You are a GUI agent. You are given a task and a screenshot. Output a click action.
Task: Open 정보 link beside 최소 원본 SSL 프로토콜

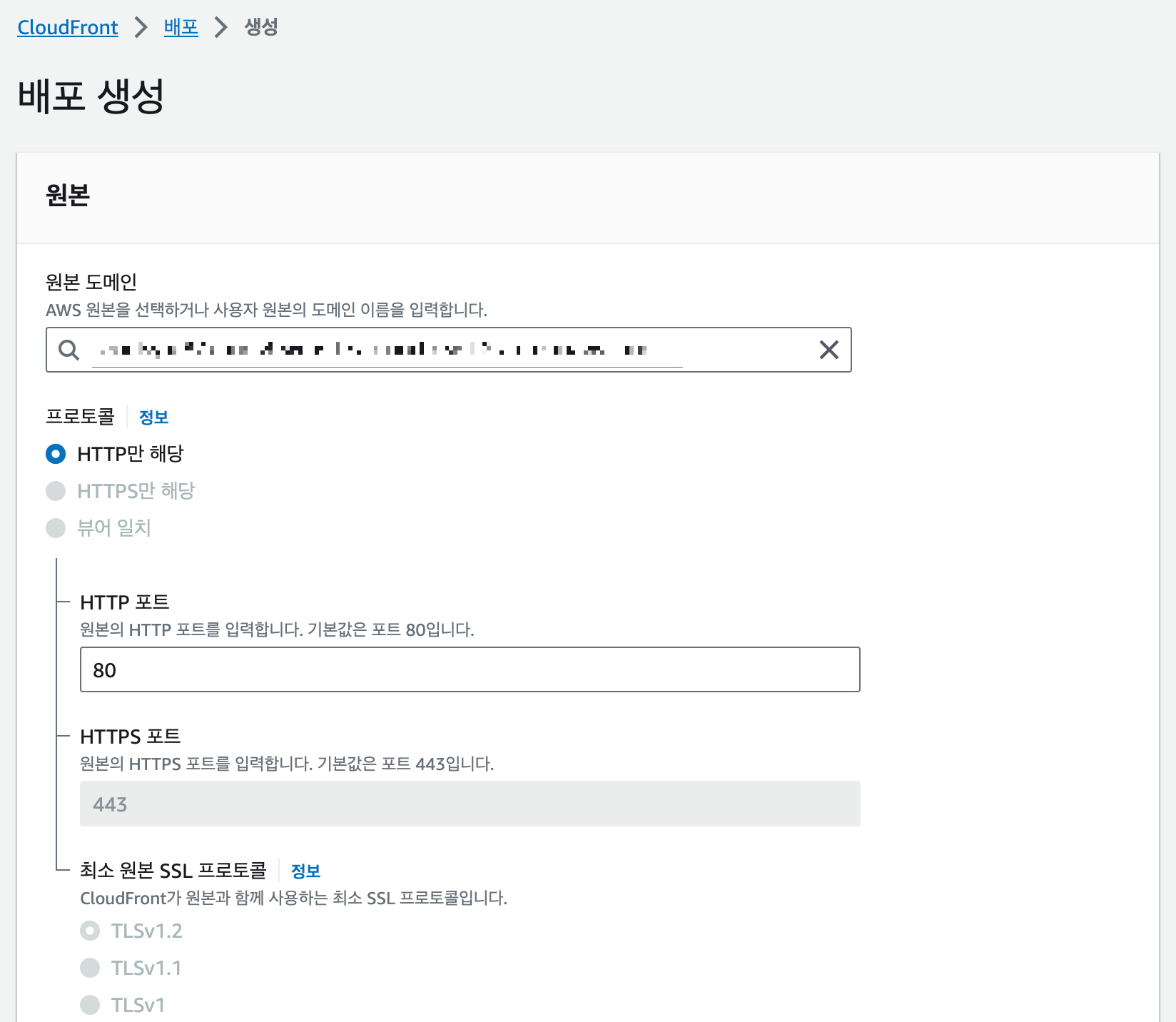[305, 871]
